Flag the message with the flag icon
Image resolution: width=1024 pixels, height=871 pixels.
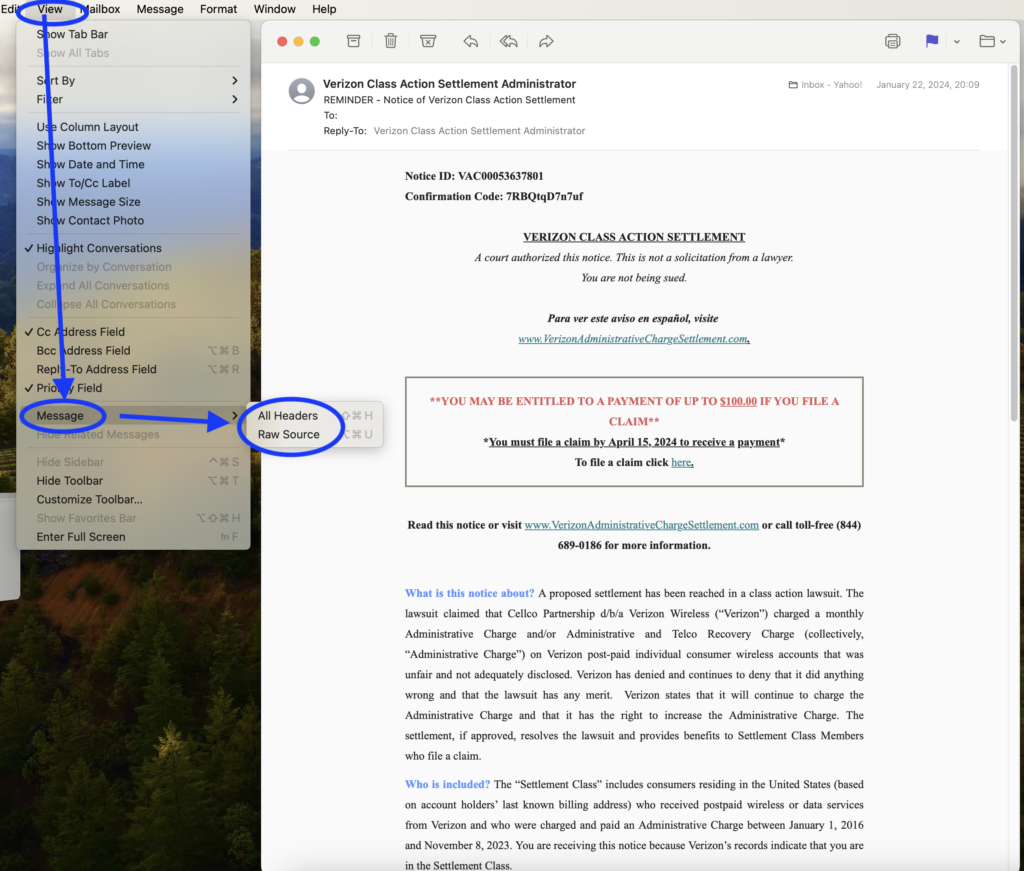[932, 41]
